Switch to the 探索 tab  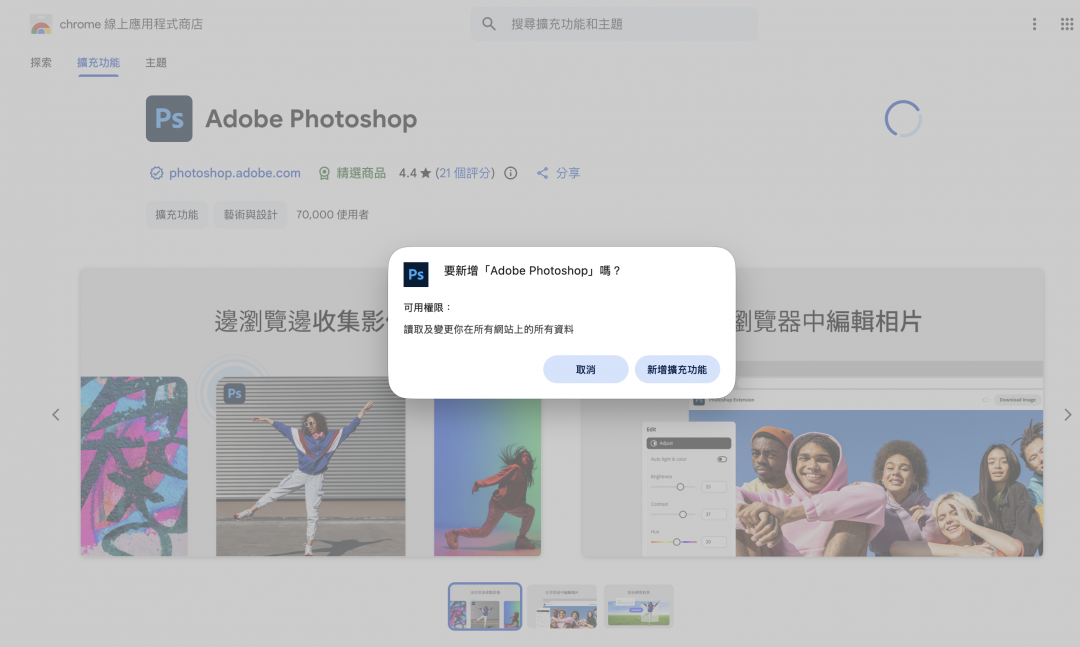41,63
